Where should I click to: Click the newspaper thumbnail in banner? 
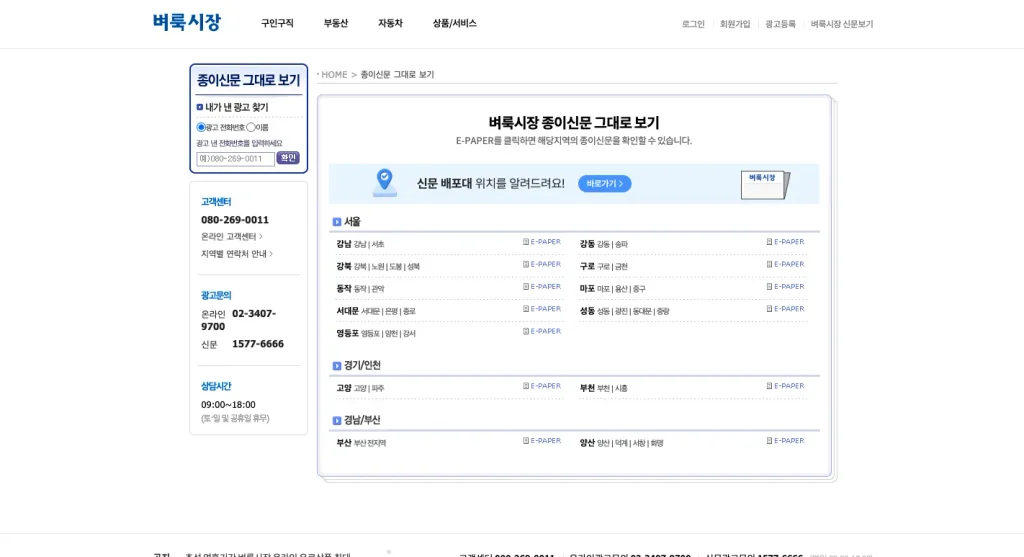pos(765,185)
